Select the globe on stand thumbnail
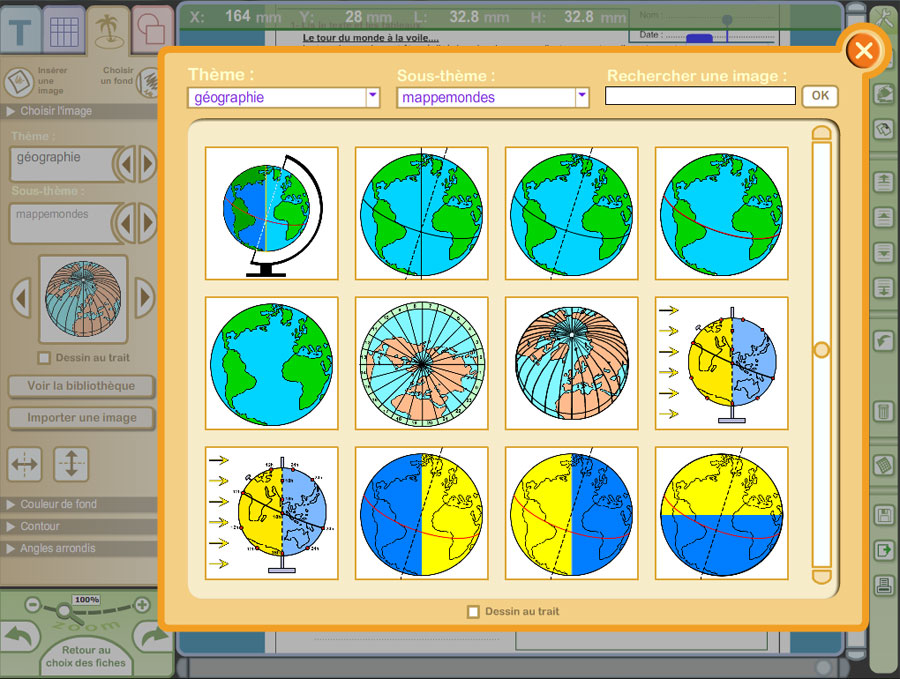This screenshot has height=679, width=900. click(x=272, y=213)
